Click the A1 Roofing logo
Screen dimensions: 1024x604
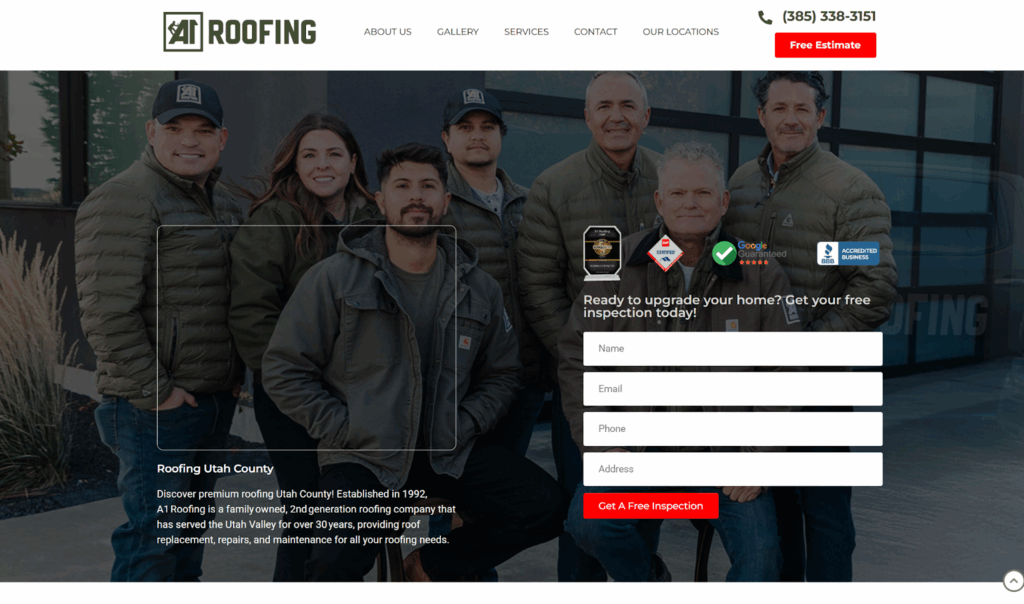click(x=240, y=31)
